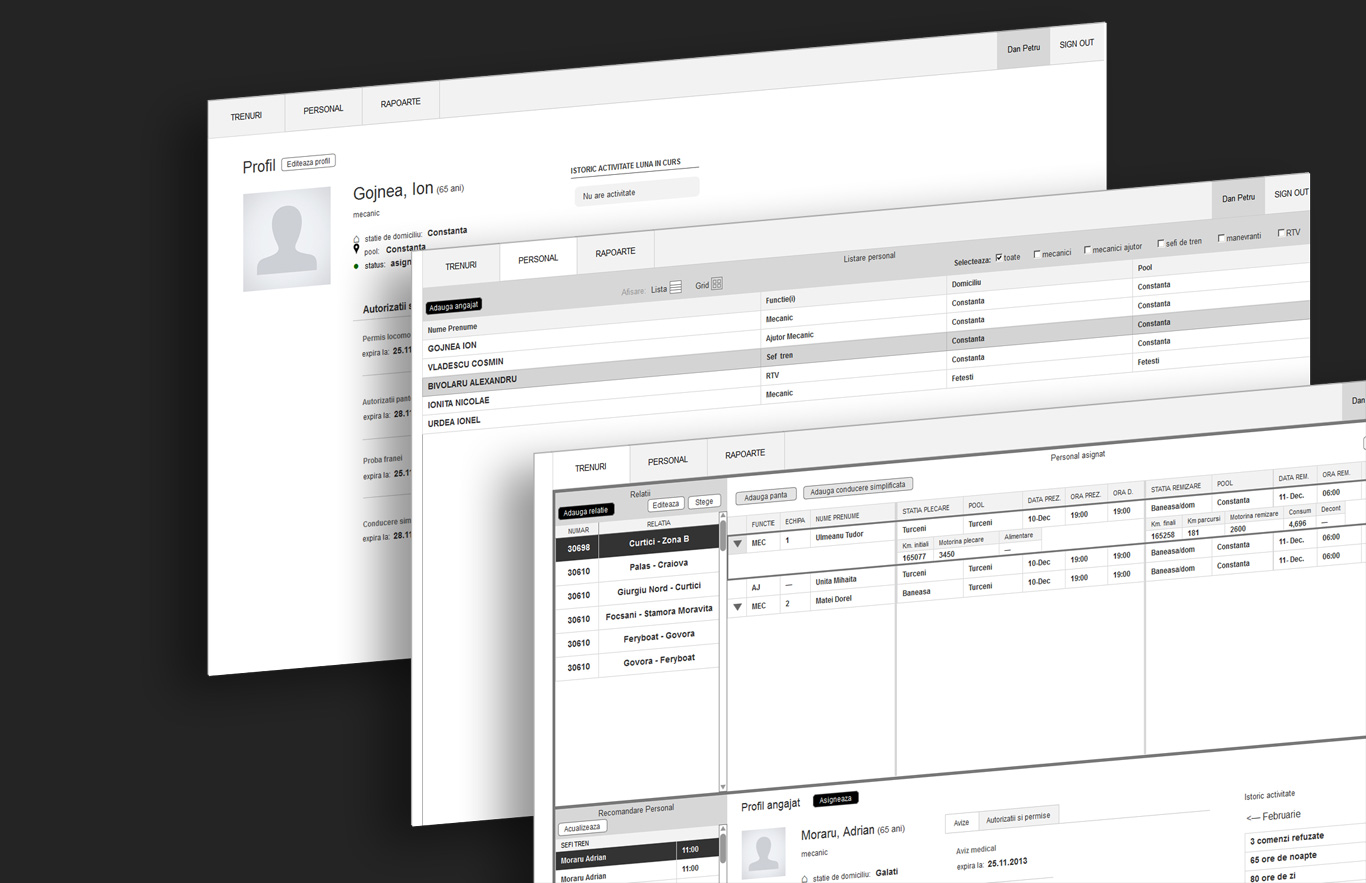This screenshot has width=1366, height=883.
Task: Switch to Grid view icon in Personal window
Action: pos(717,284)
